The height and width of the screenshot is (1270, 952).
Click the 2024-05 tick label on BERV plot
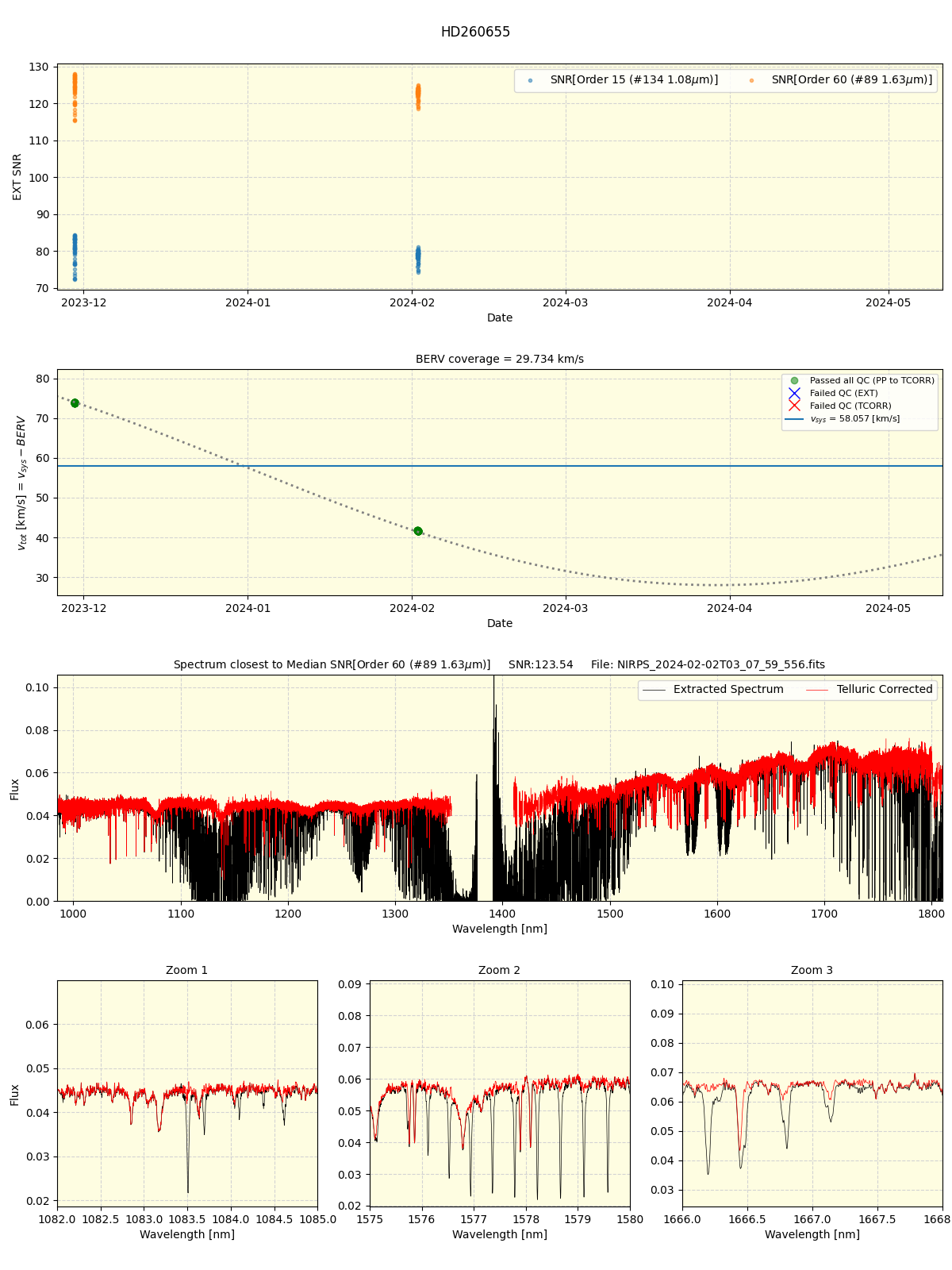[889, 608]
